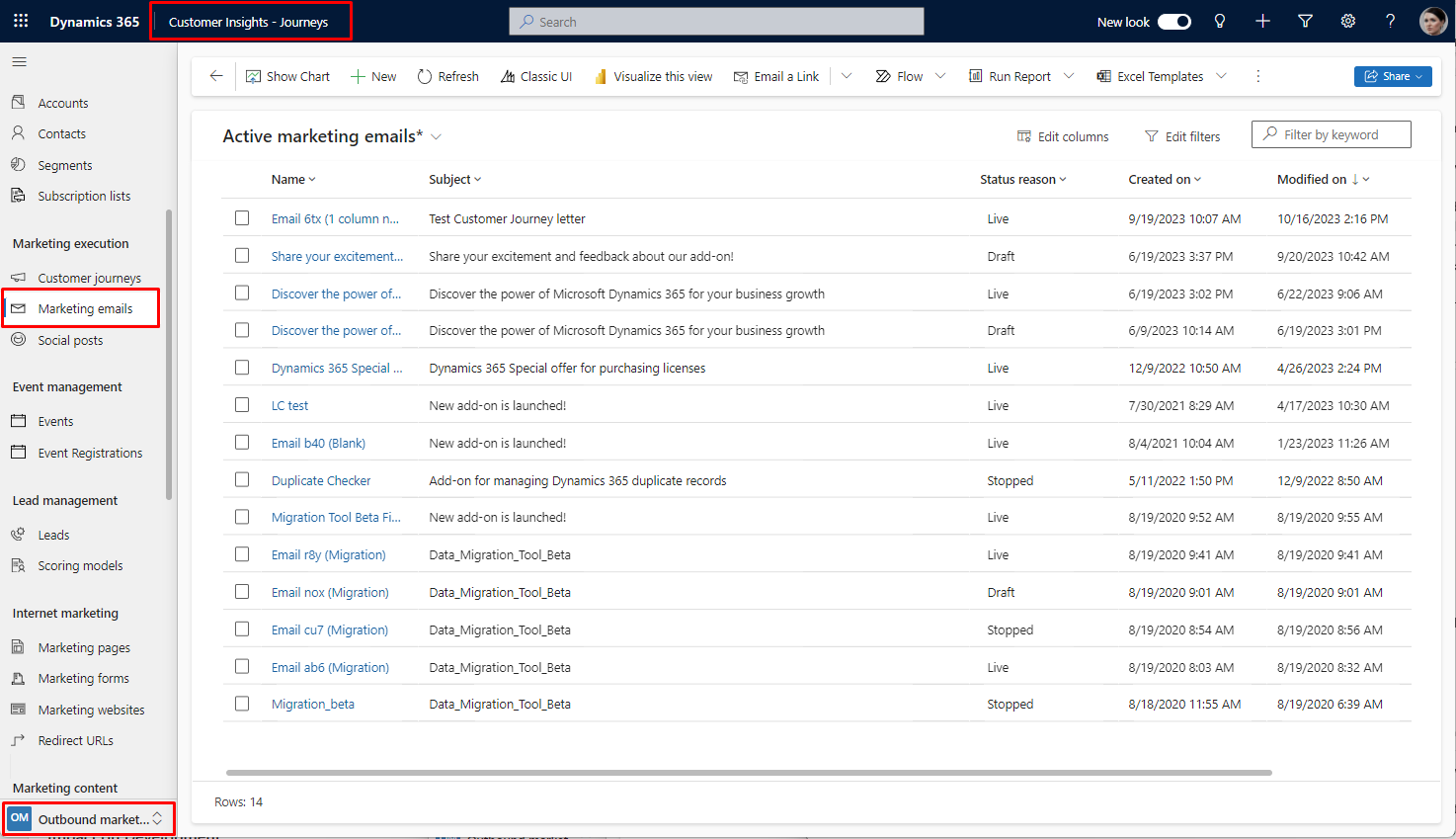Check the Email r8y (Migration) row checkbox
The image size is (1456, 839).
242,553
